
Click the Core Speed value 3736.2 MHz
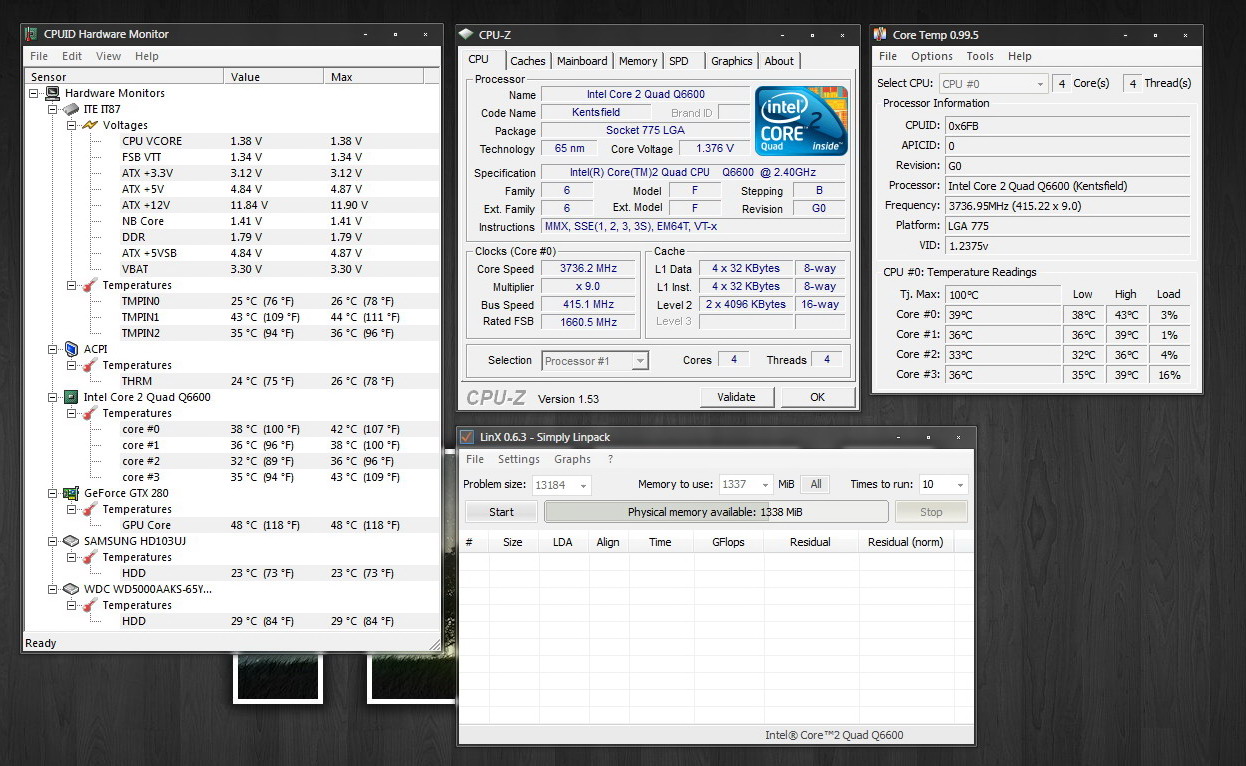[589, 269]
